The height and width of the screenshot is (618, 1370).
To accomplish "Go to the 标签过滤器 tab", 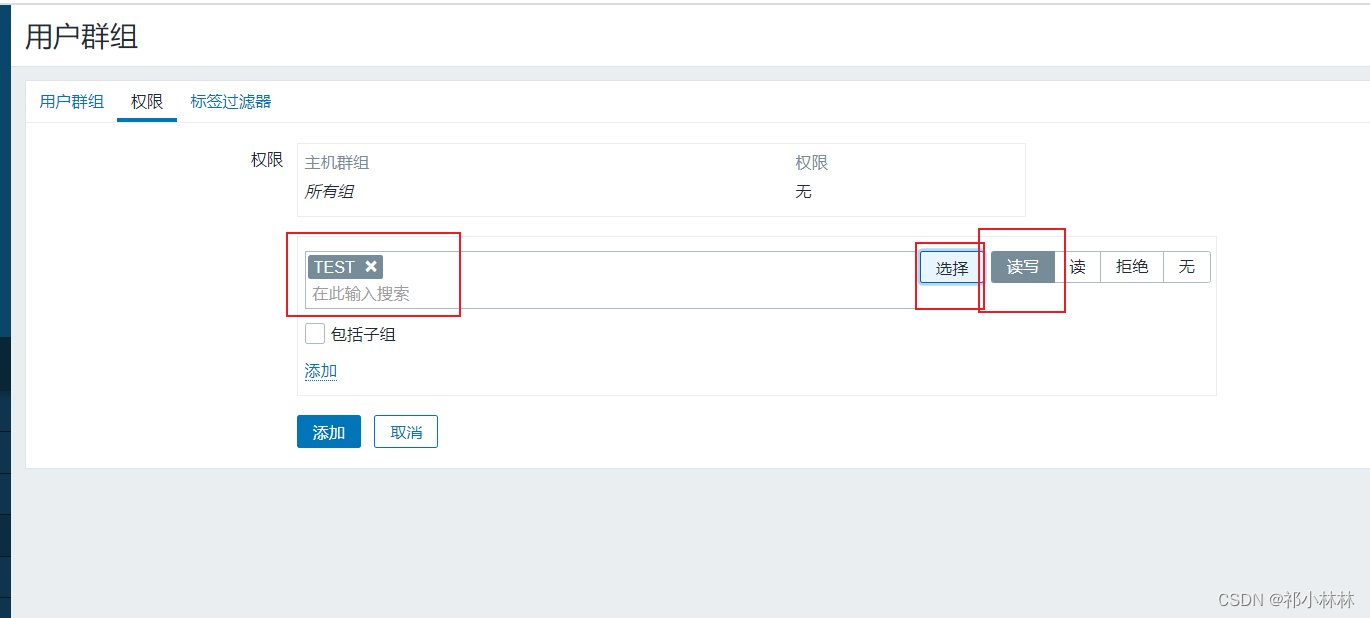I will click(x=231, y=101).
